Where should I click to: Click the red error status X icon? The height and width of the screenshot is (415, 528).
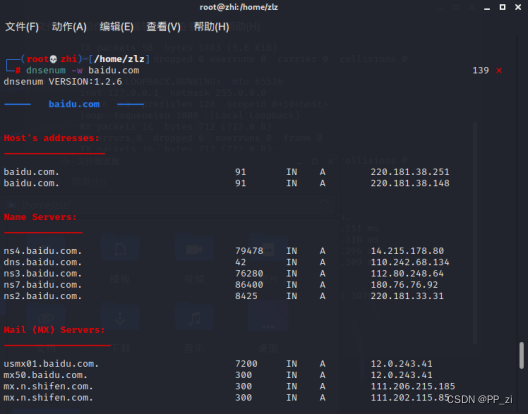pos(499,70)
